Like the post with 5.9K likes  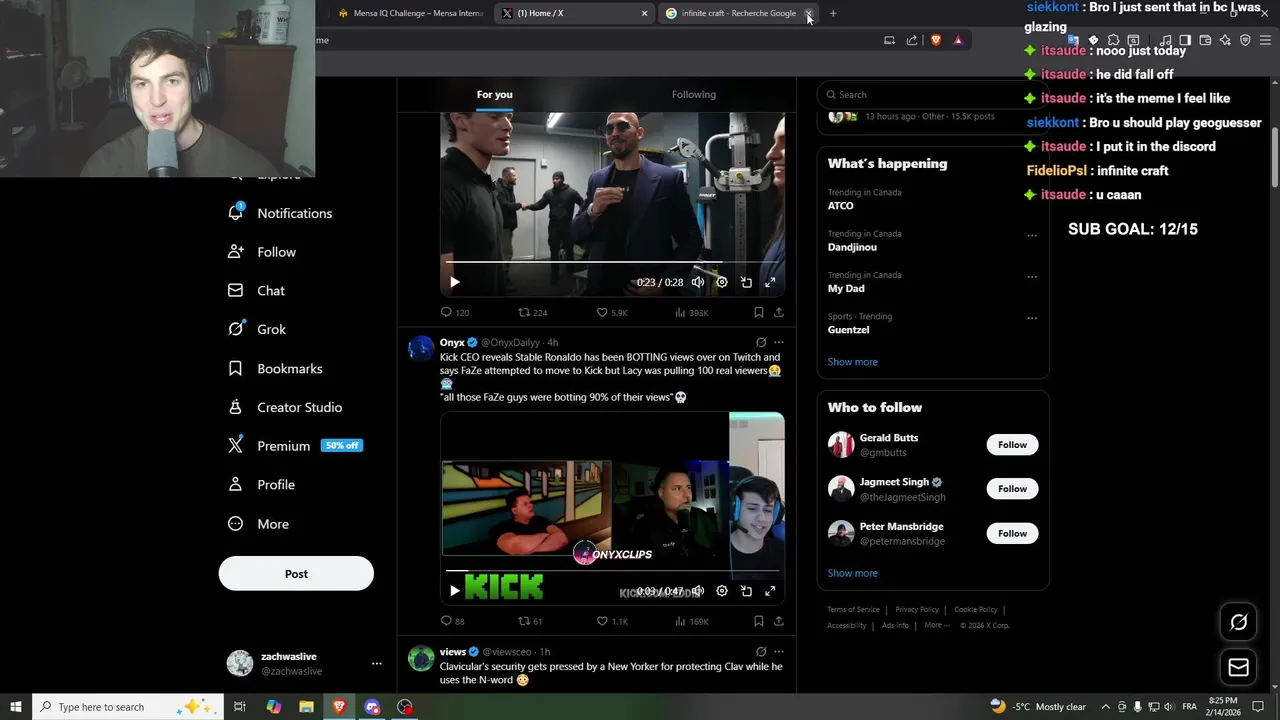click(611, 313)
